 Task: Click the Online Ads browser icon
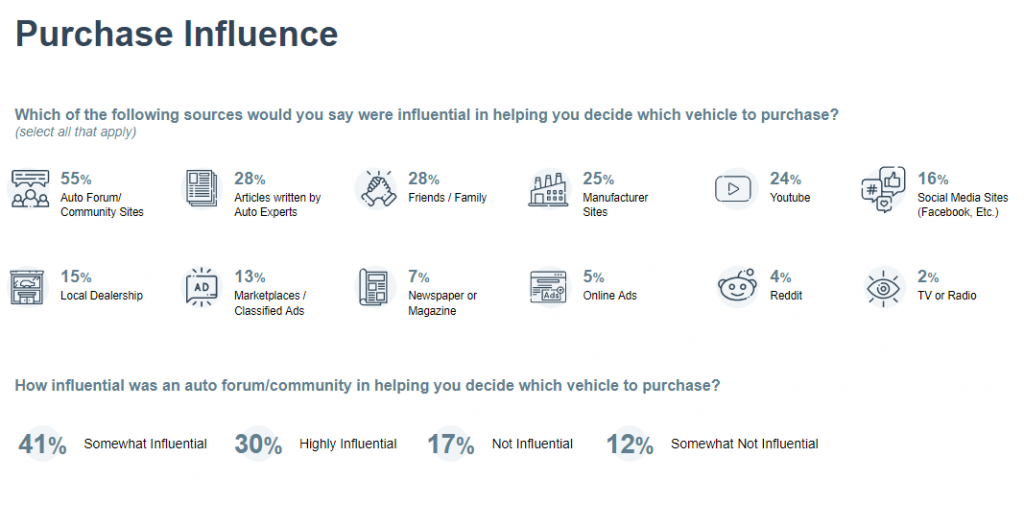(x=547, y=286)
